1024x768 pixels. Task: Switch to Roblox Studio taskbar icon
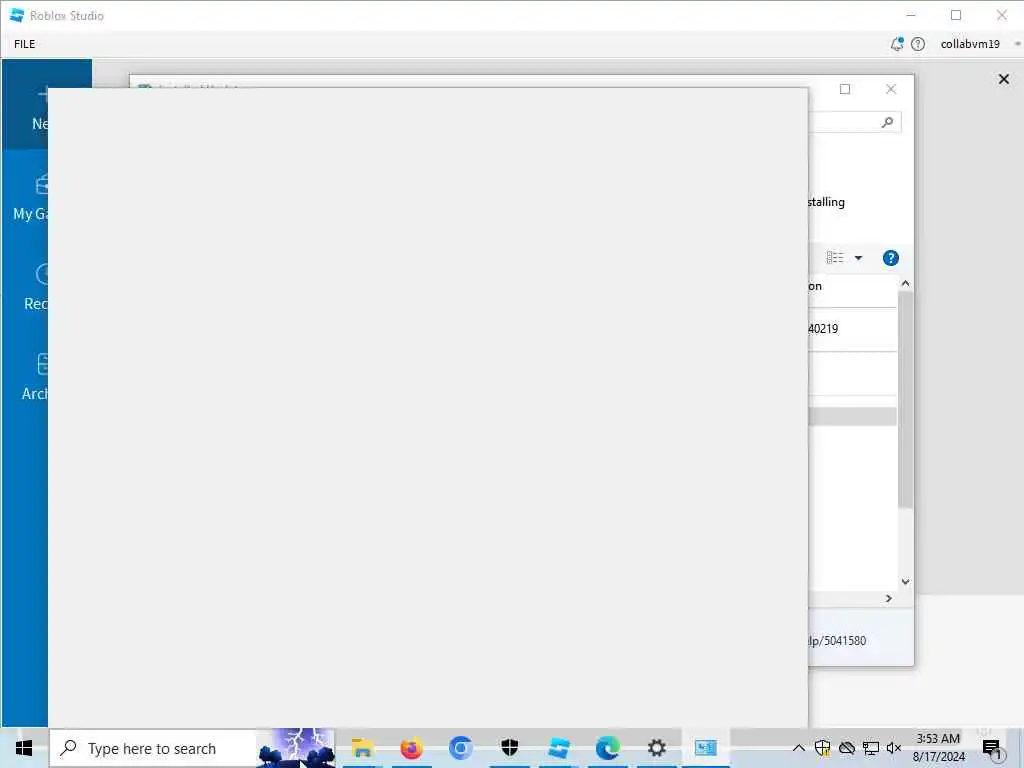click(x=558, y=748)
